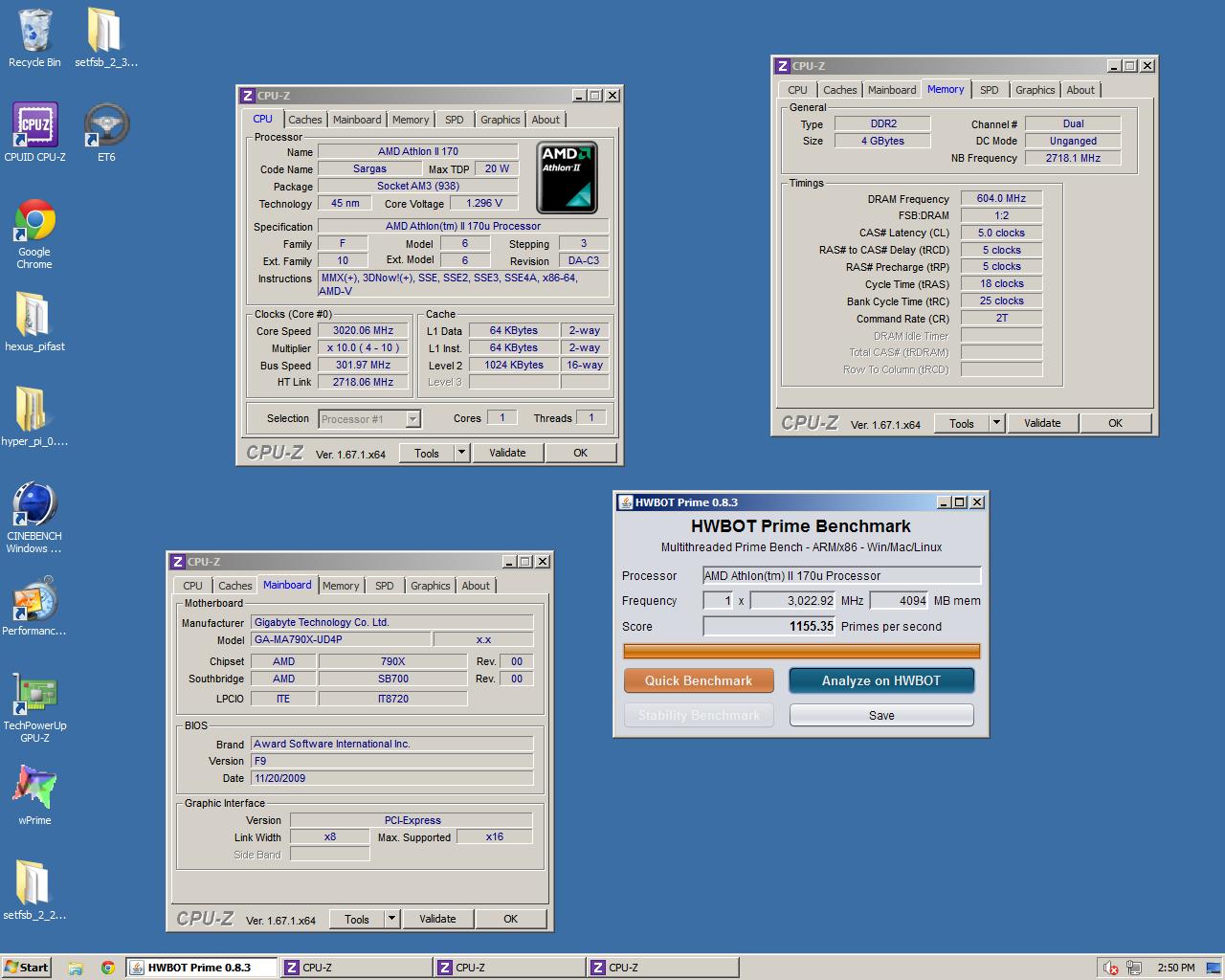Viewport: 1225px width, 980px height.
Task: Click OK button in Mainboard window
Action: [x=510, y=919]
